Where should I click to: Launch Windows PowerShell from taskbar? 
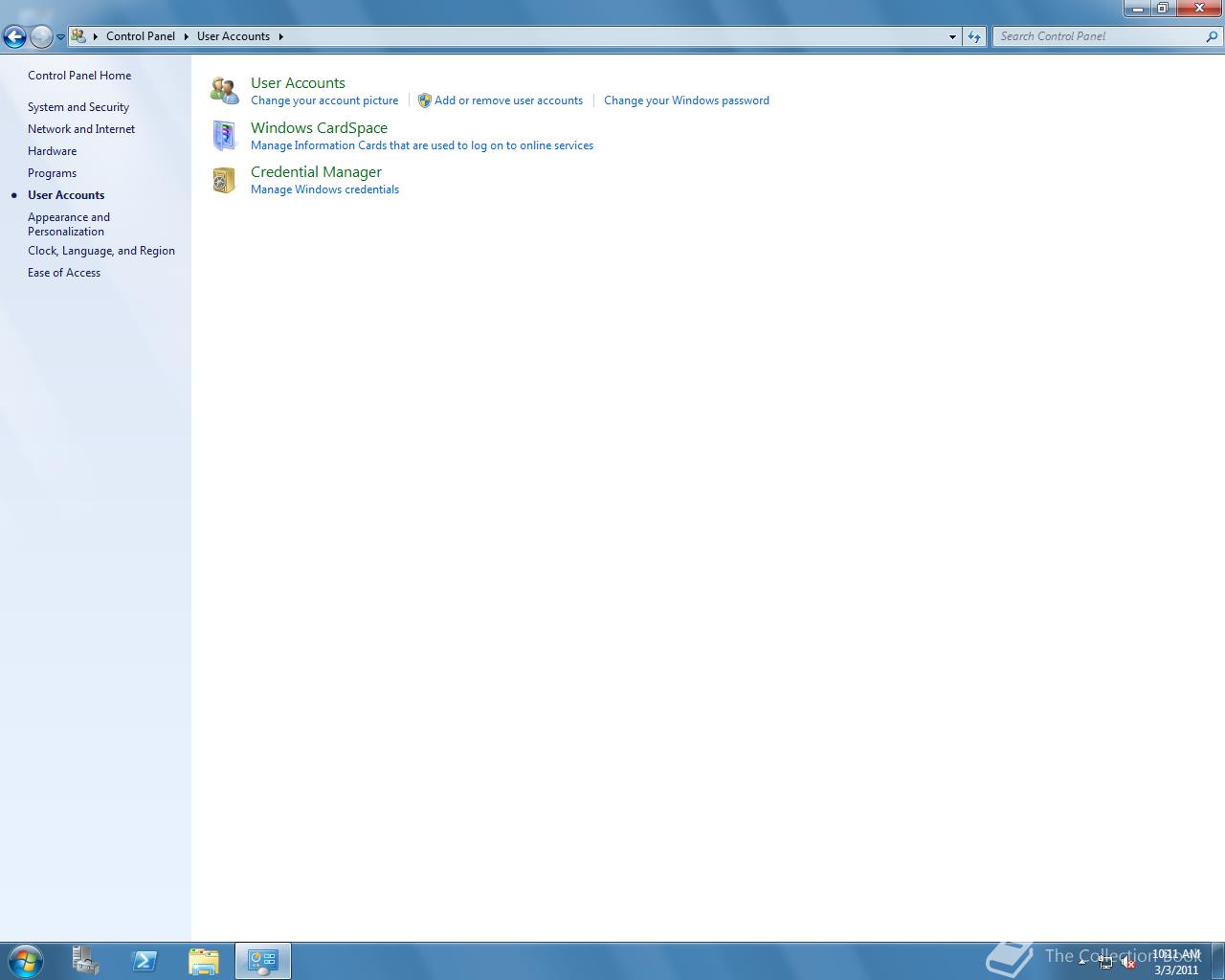145,961
